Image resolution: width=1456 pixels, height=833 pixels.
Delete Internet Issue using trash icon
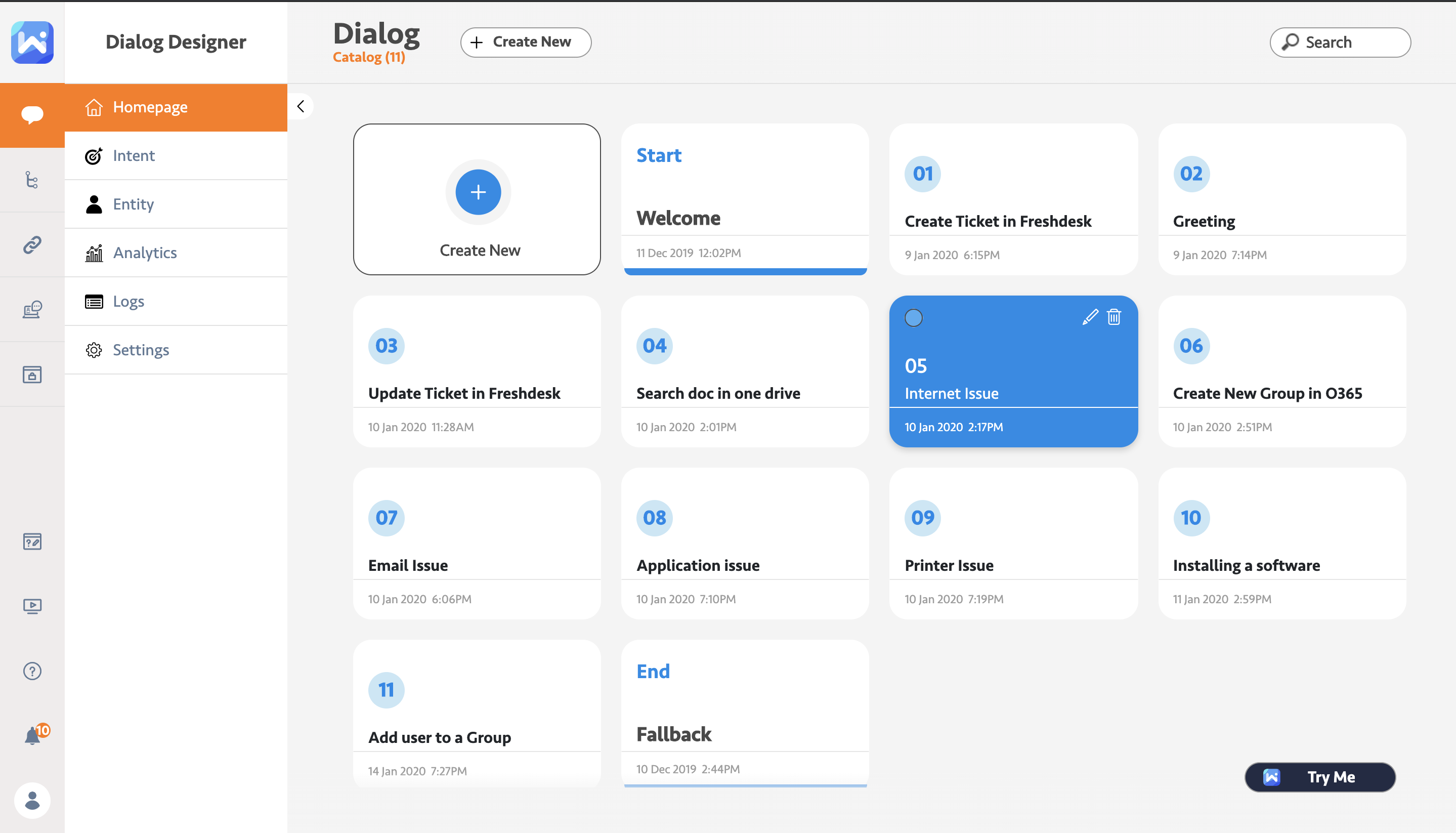(x=1114, y=317)
